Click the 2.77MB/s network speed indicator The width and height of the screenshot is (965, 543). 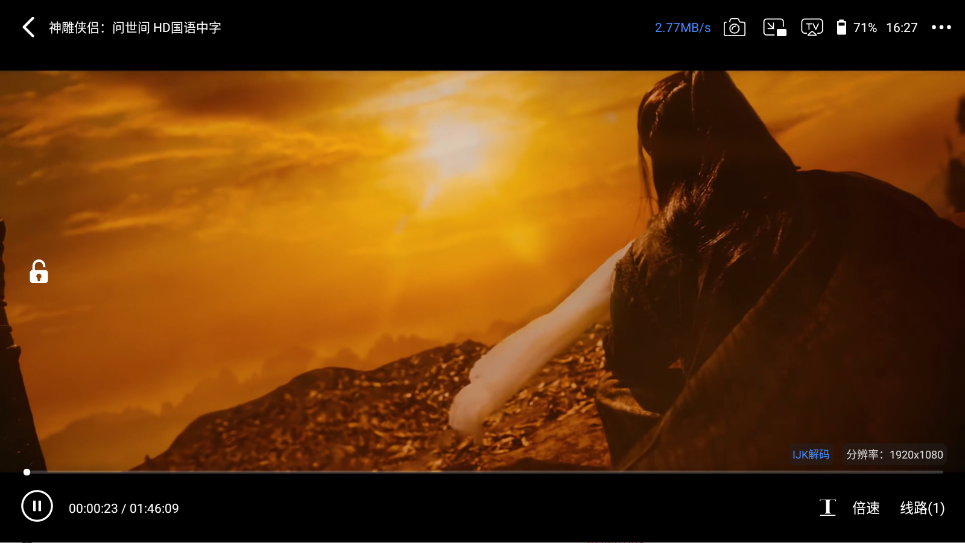pyautogui.click(x=683, y=27)
